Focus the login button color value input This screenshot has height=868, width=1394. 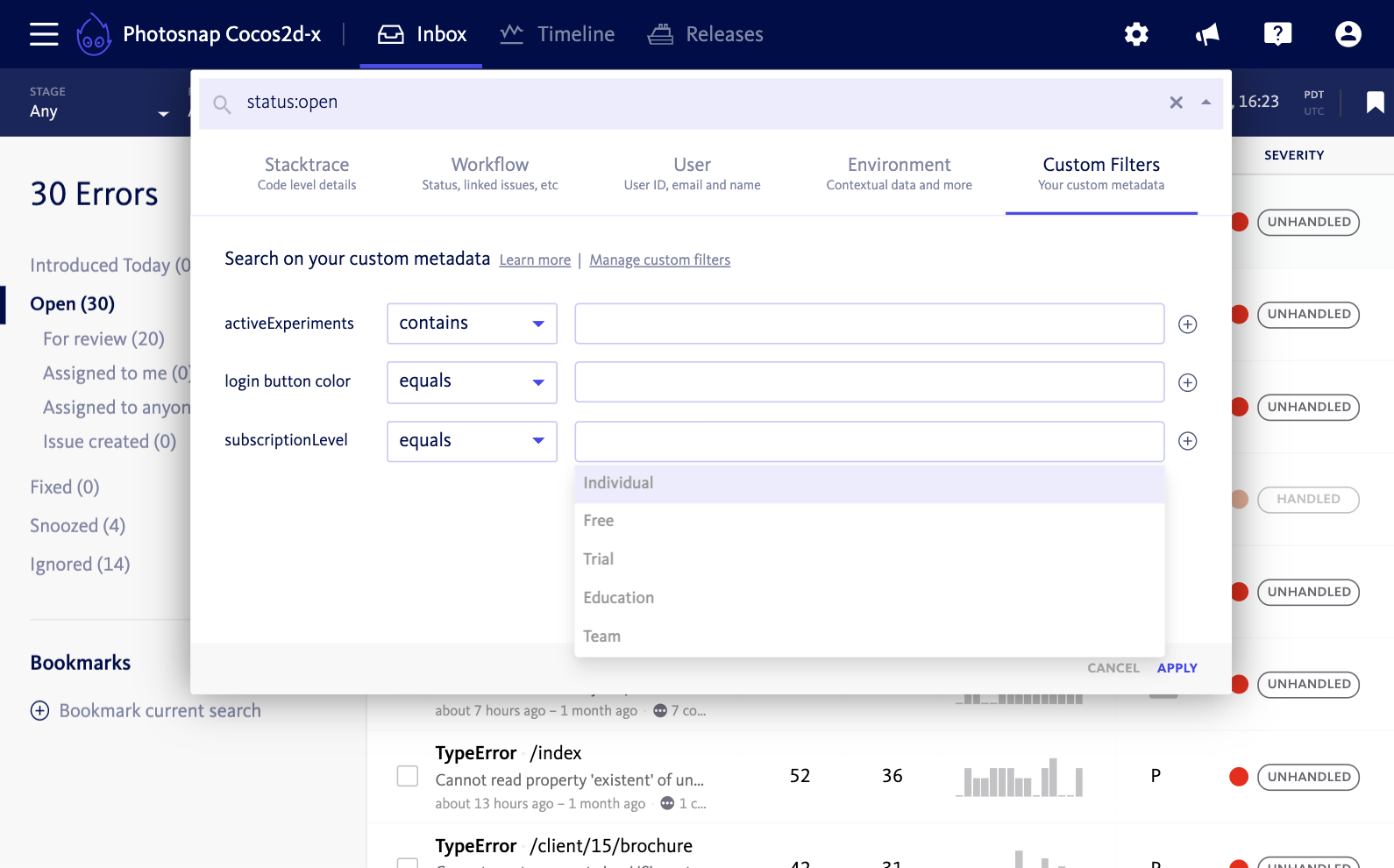(869, 381)
